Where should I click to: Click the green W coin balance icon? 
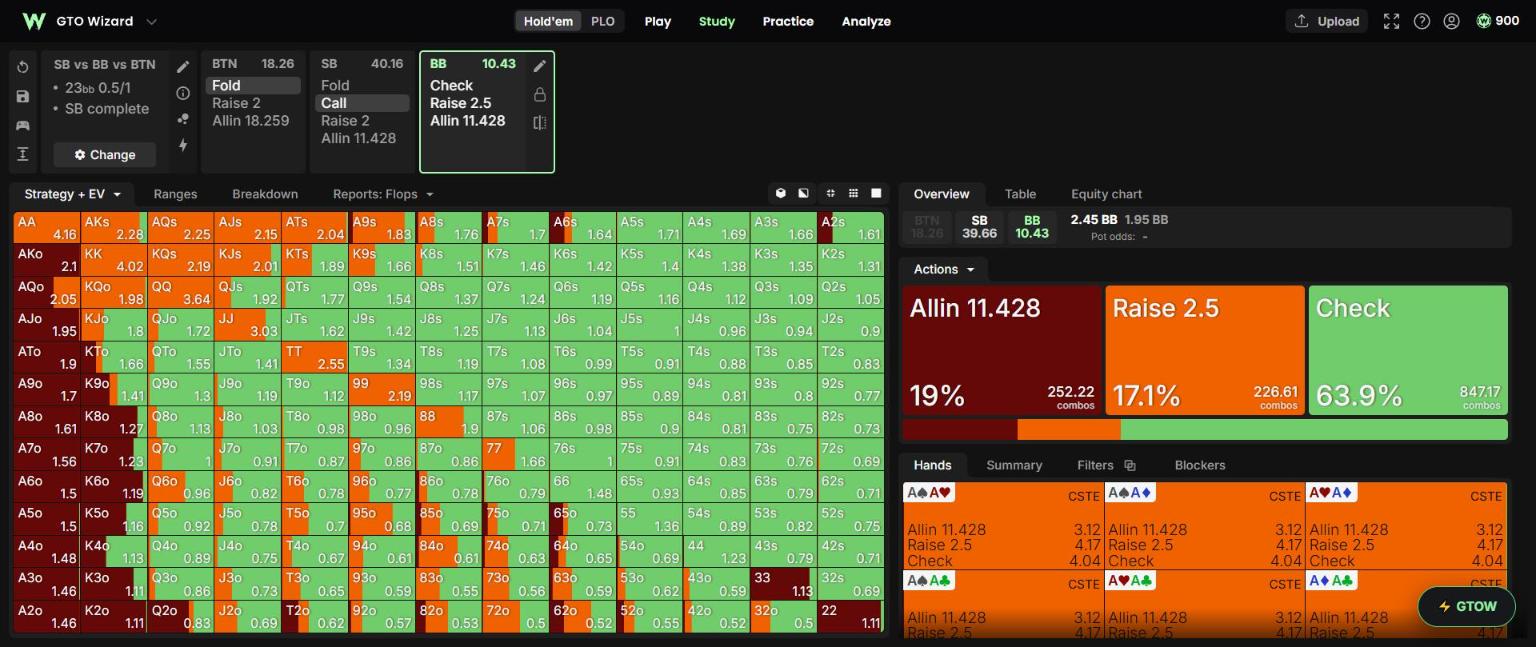pos(1484,21)
